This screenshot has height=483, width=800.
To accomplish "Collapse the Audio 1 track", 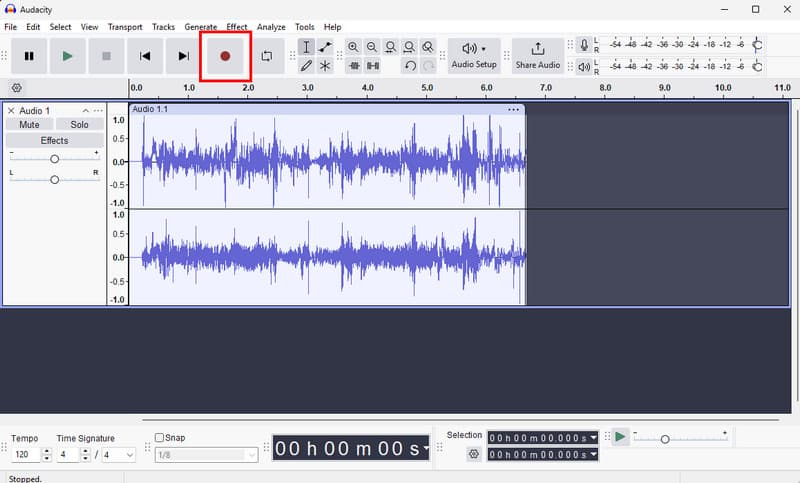I will [86, 111].
